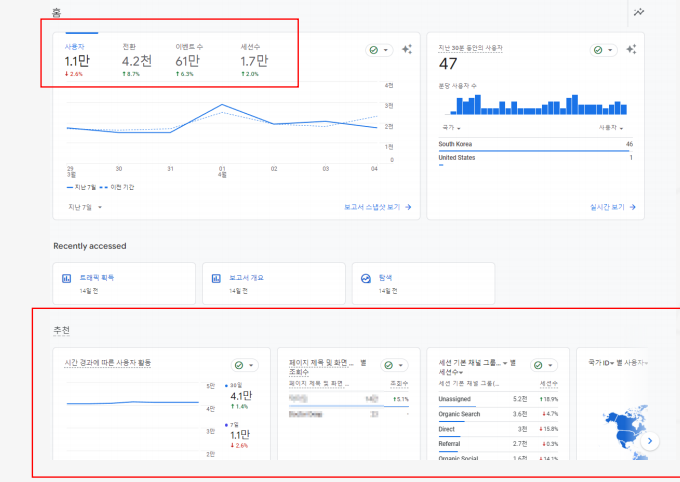The image size is (680, 482).
Task: Open the 실시간 보기 link
Action: click(612, 207)
